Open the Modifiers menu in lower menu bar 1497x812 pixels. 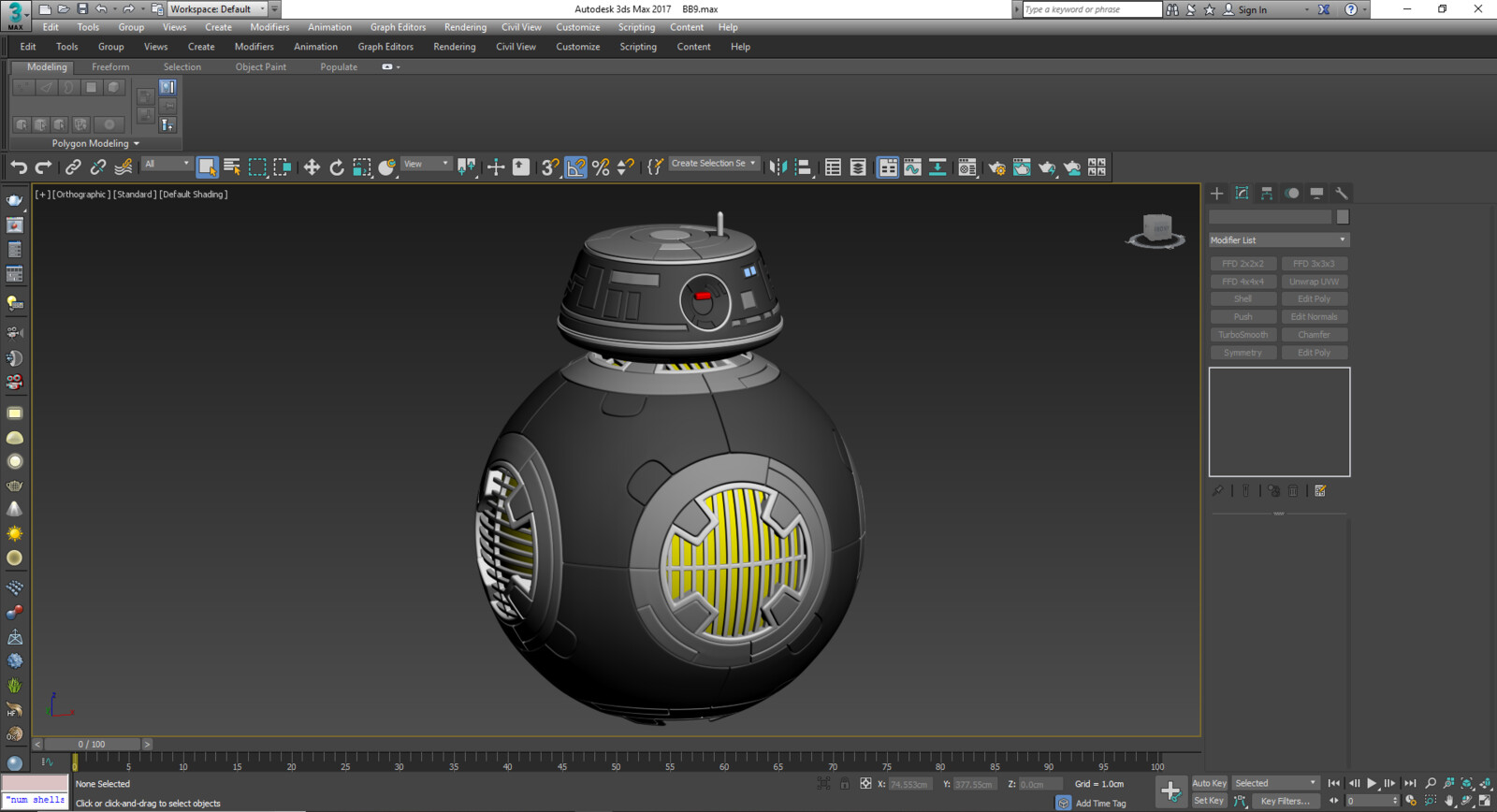[254, 47]
